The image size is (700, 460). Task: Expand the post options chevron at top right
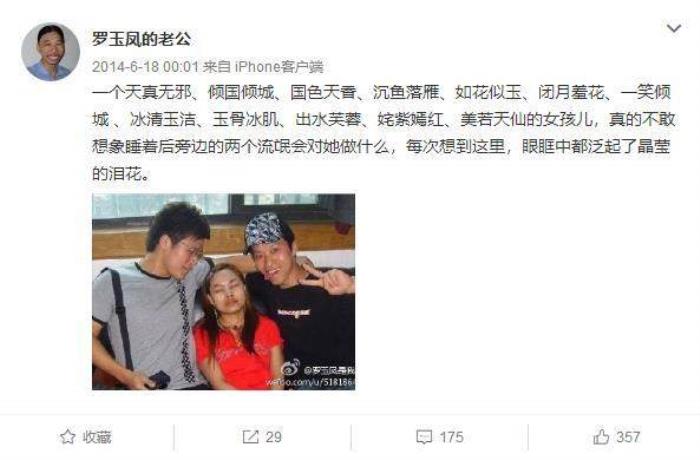point(674,29)
